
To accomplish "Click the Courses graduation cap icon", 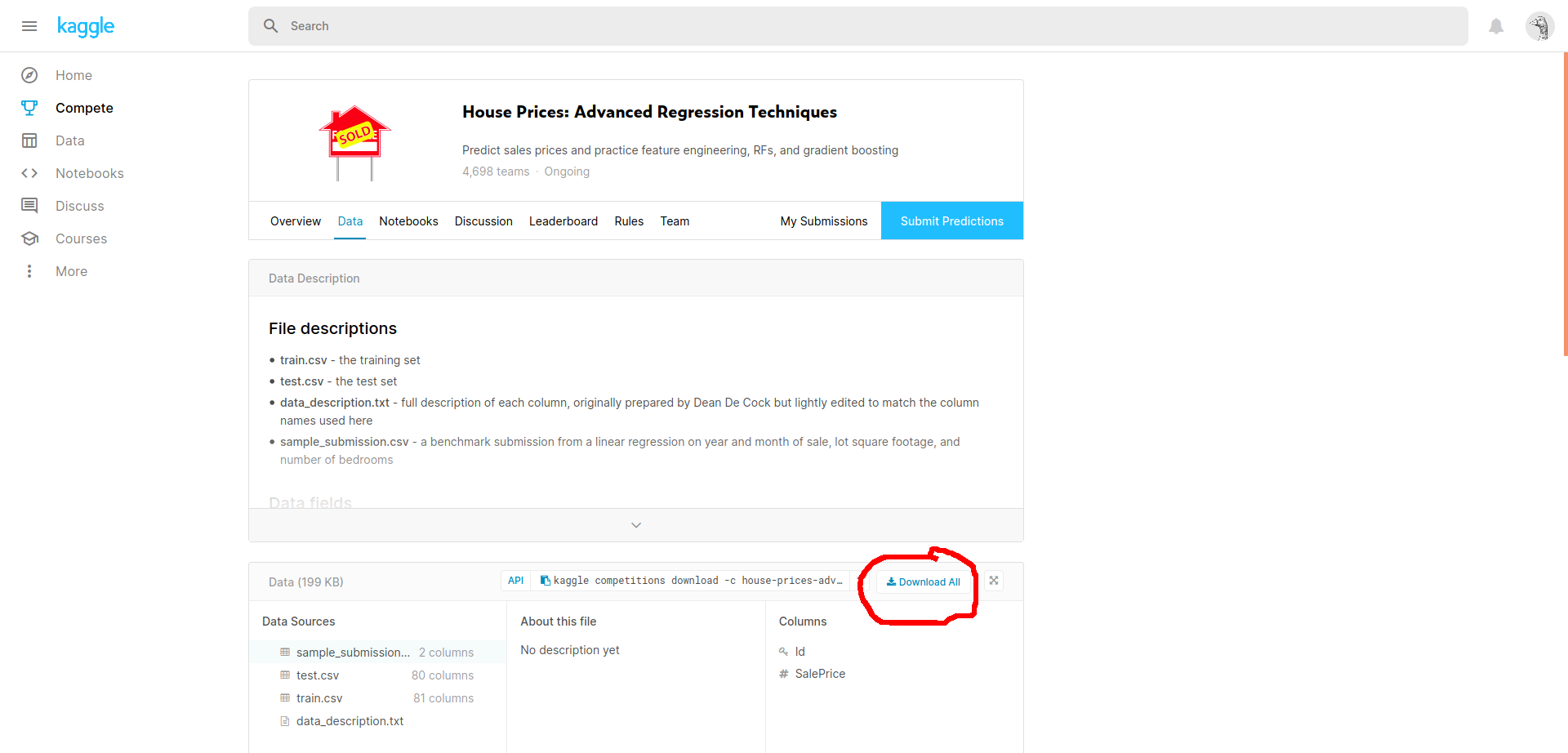I will tap(29, 238).
